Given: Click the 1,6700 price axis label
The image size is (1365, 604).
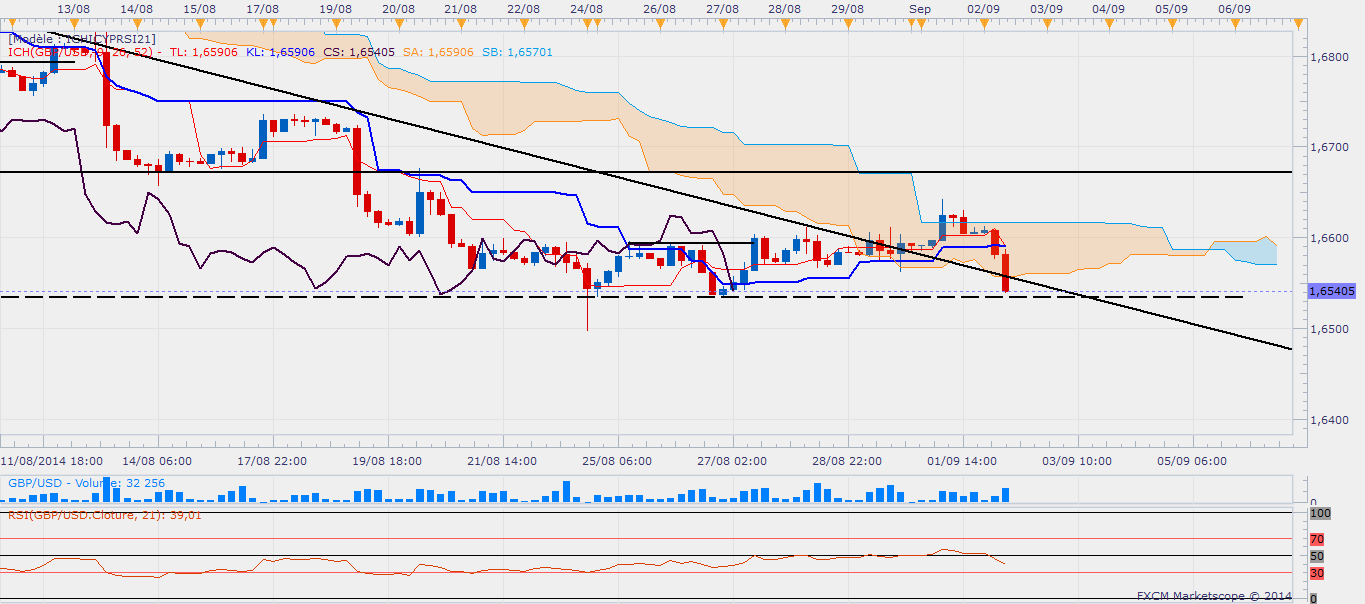Looking at the screenshot, I should point(1329,147).
